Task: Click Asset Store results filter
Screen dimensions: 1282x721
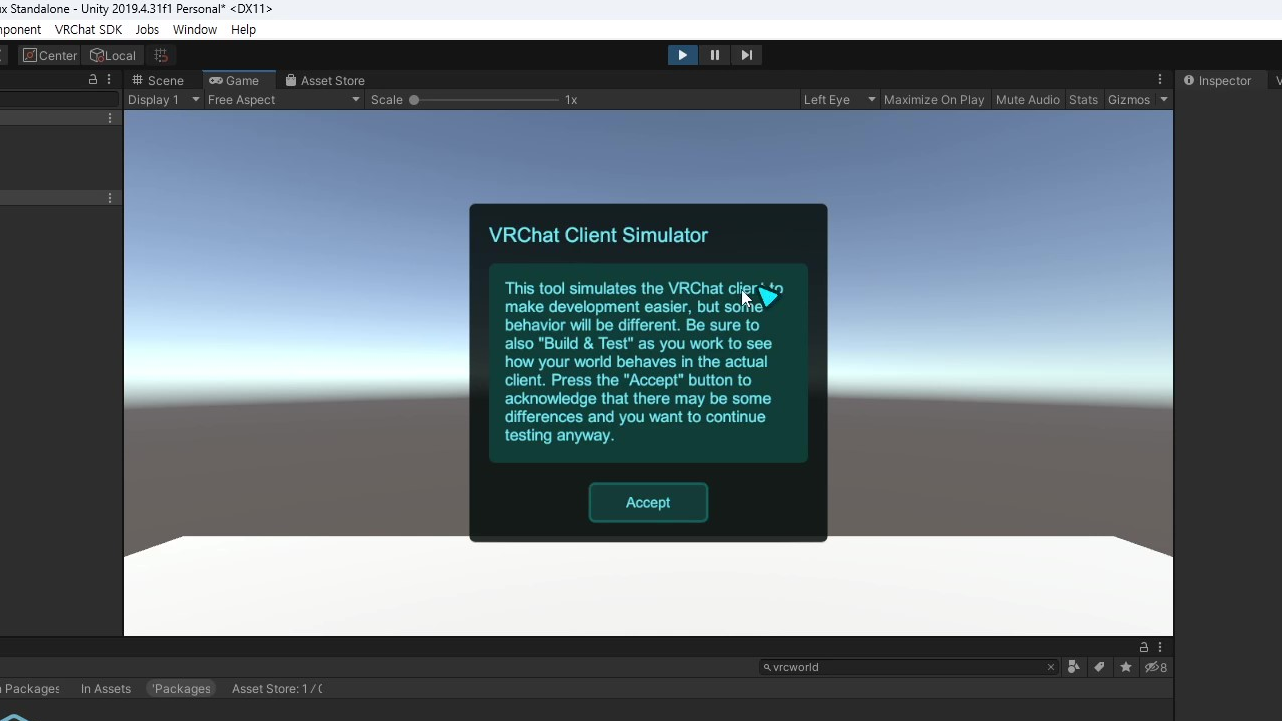Action: click(x=277, y=688)
